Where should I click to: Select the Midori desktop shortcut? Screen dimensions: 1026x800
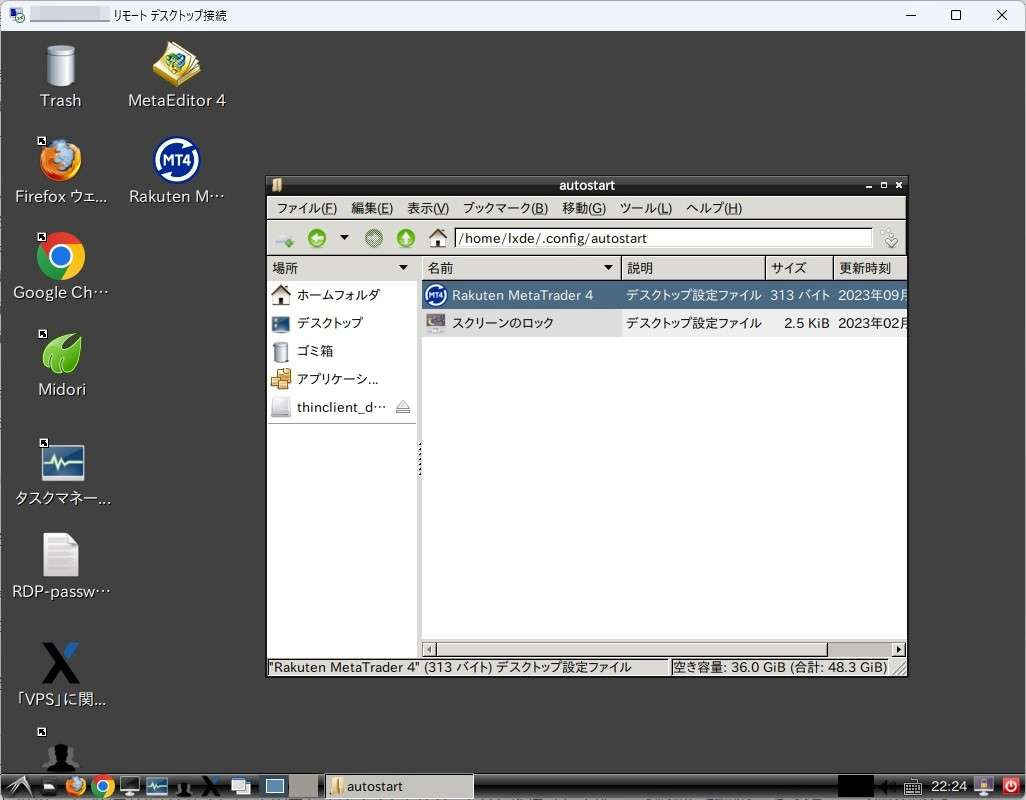pyautogui.click(x=62, y=364)
